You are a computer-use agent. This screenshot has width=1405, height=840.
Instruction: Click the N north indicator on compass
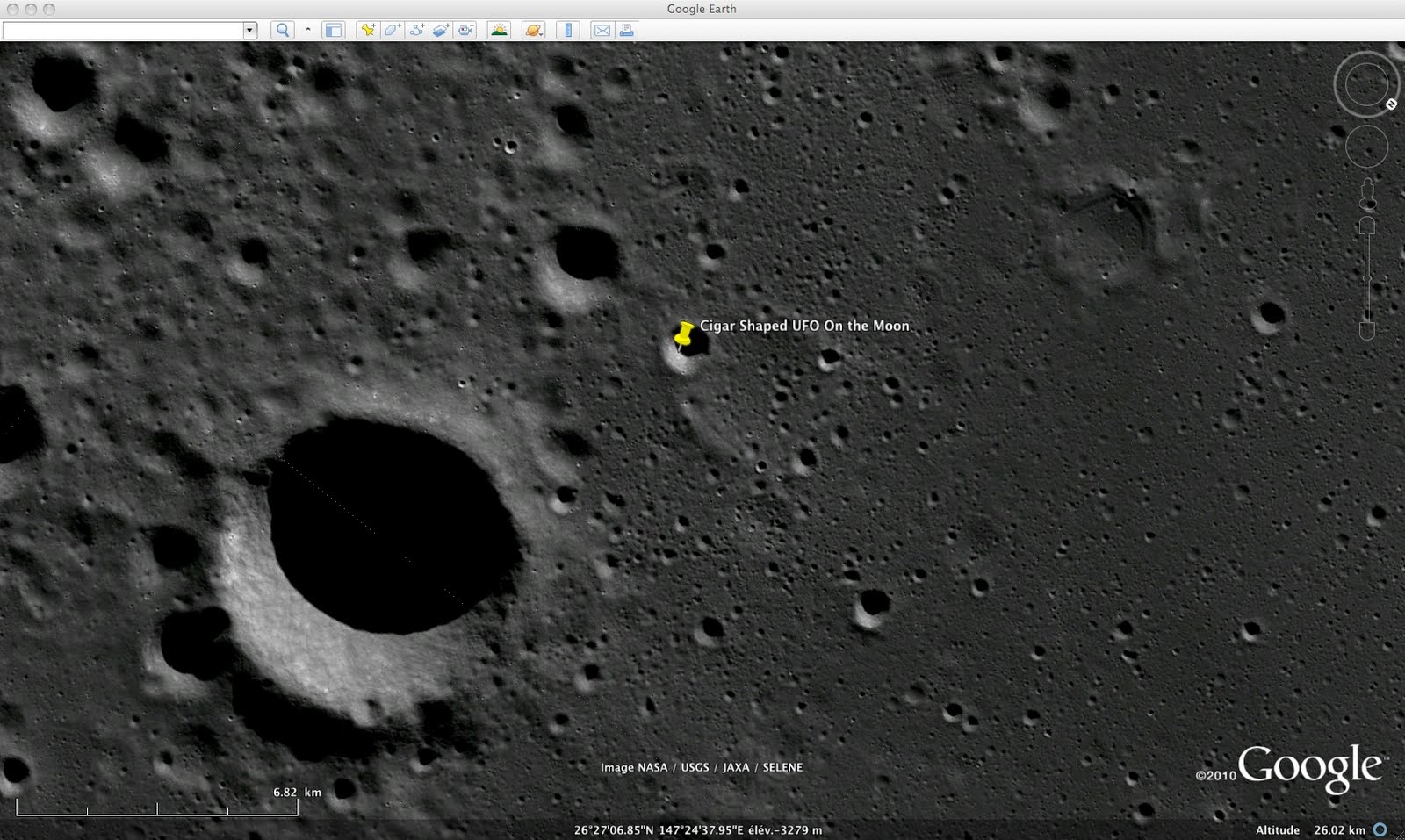point(1391,104)
